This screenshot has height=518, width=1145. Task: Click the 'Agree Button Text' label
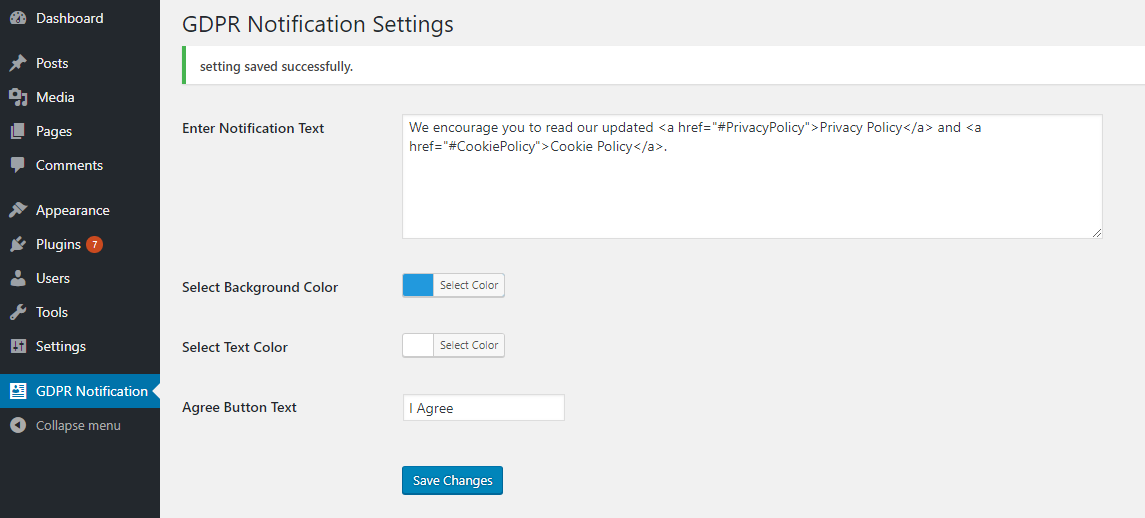click(x=239, y=408)
